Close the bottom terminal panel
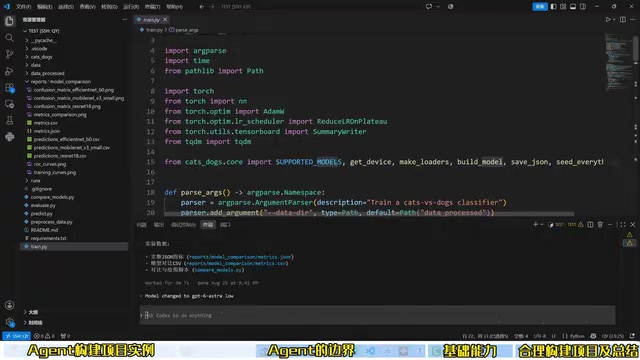 pyautogui.click(x=633, y=224)
